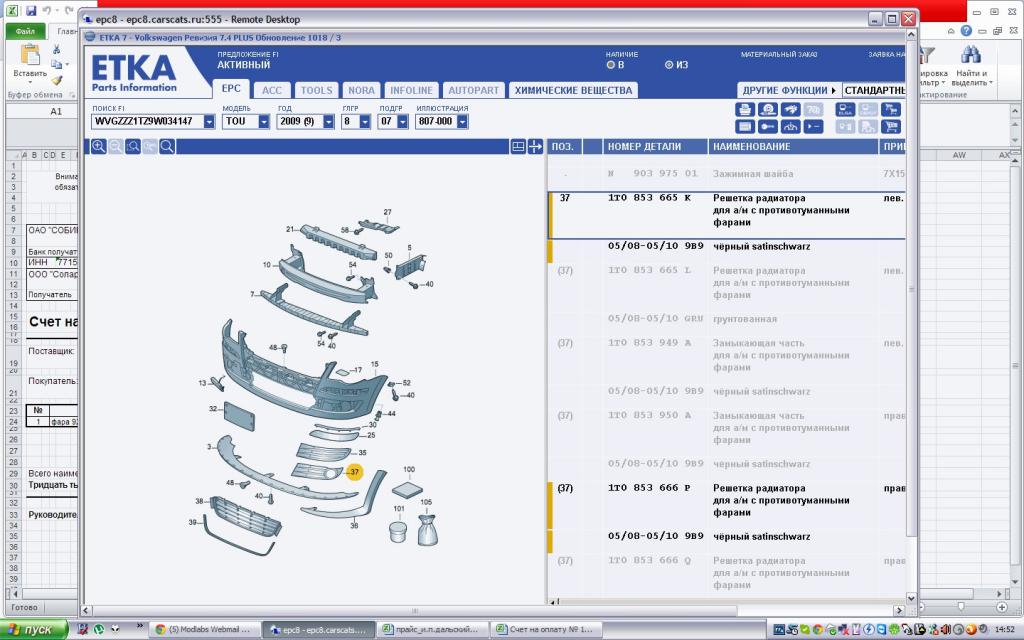1024x640 pixels.
Task: Select part row 1T0 853 666 P
Action: [728, 505]
